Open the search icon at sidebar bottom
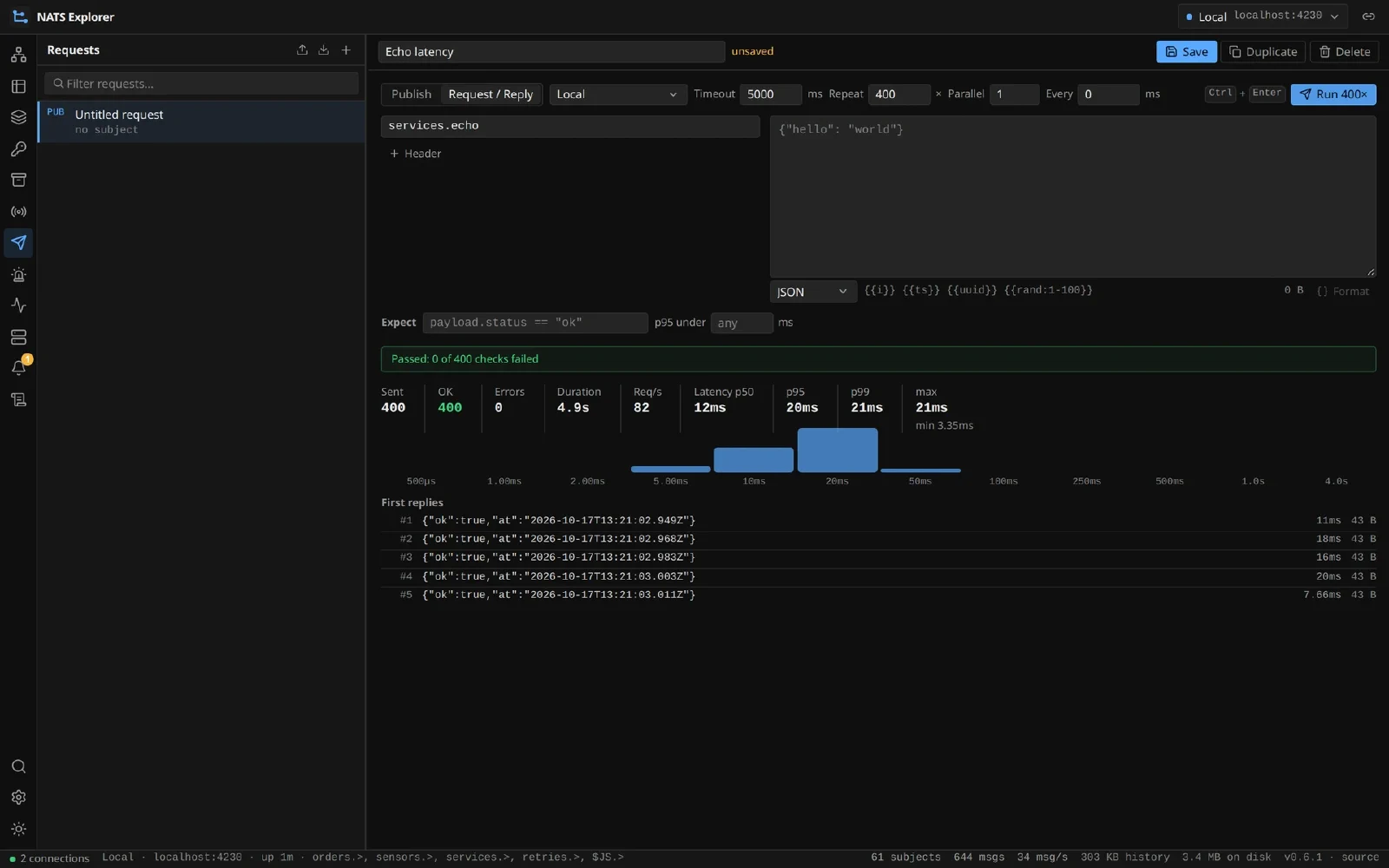 tap(18, 766)
